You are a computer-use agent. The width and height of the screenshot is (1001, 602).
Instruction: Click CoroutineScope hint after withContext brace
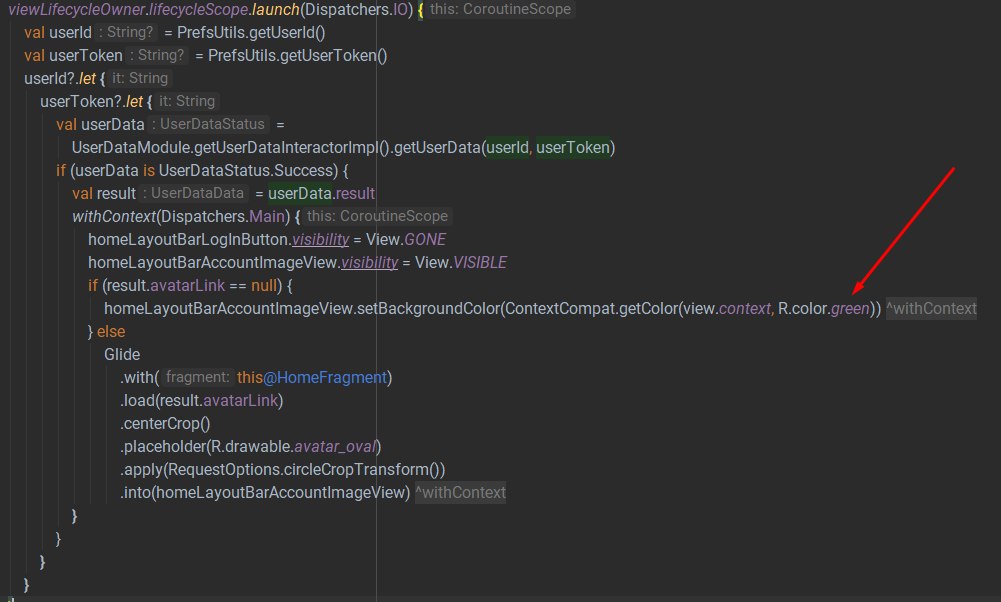[377, 216]
